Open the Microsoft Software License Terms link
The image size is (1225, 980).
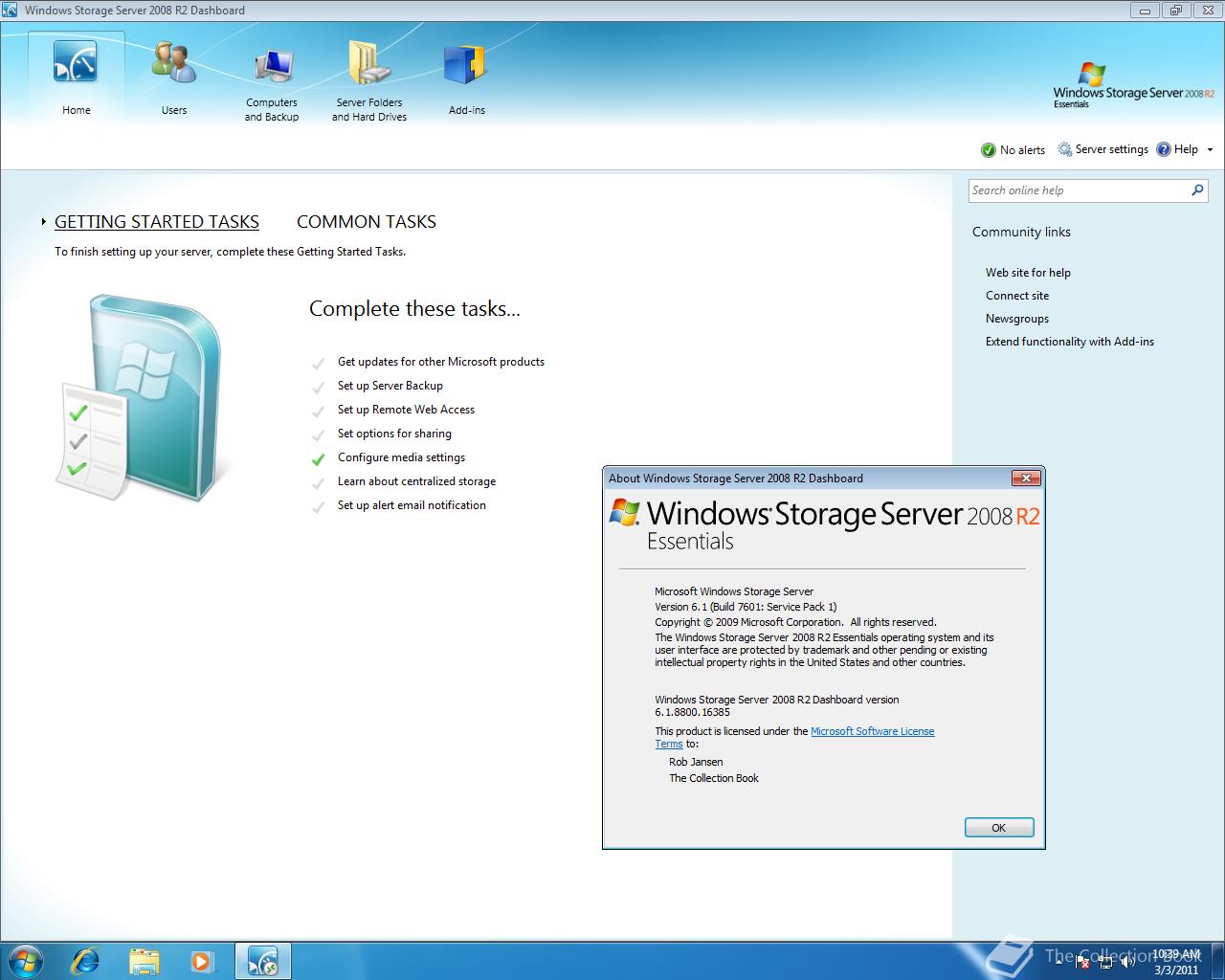tap(873, 731)
